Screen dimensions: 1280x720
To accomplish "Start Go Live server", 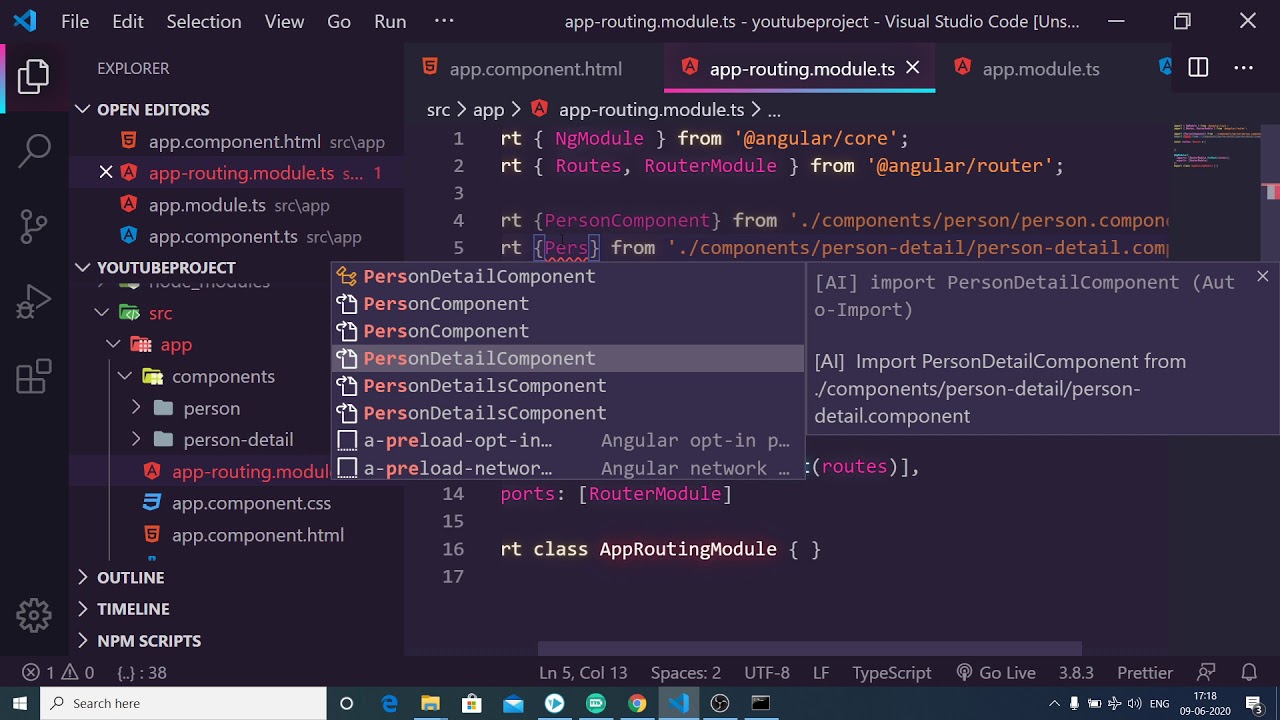I will click(x=995, y=673).
